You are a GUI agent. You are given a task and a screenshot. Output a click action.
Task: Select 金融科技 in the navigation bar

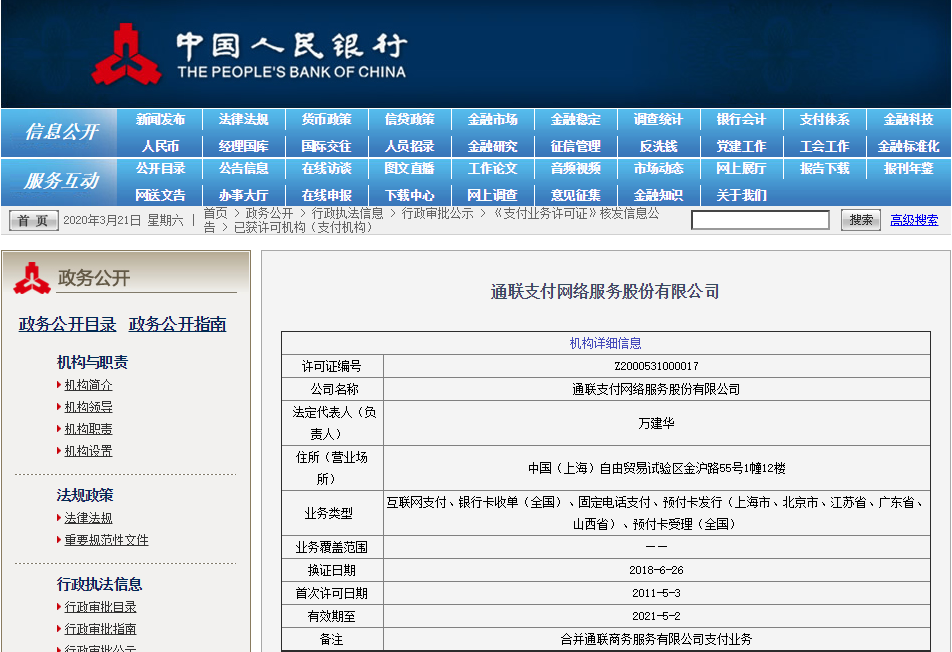pos(908,120)
